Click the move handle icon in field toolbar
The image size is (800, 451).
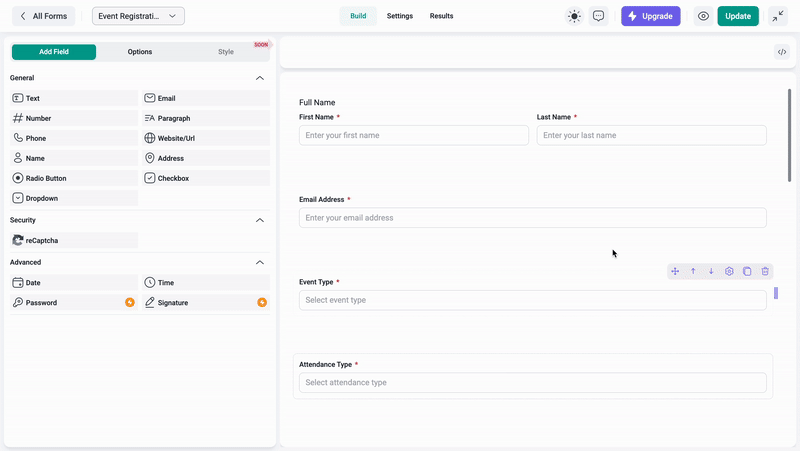[675, 271]
